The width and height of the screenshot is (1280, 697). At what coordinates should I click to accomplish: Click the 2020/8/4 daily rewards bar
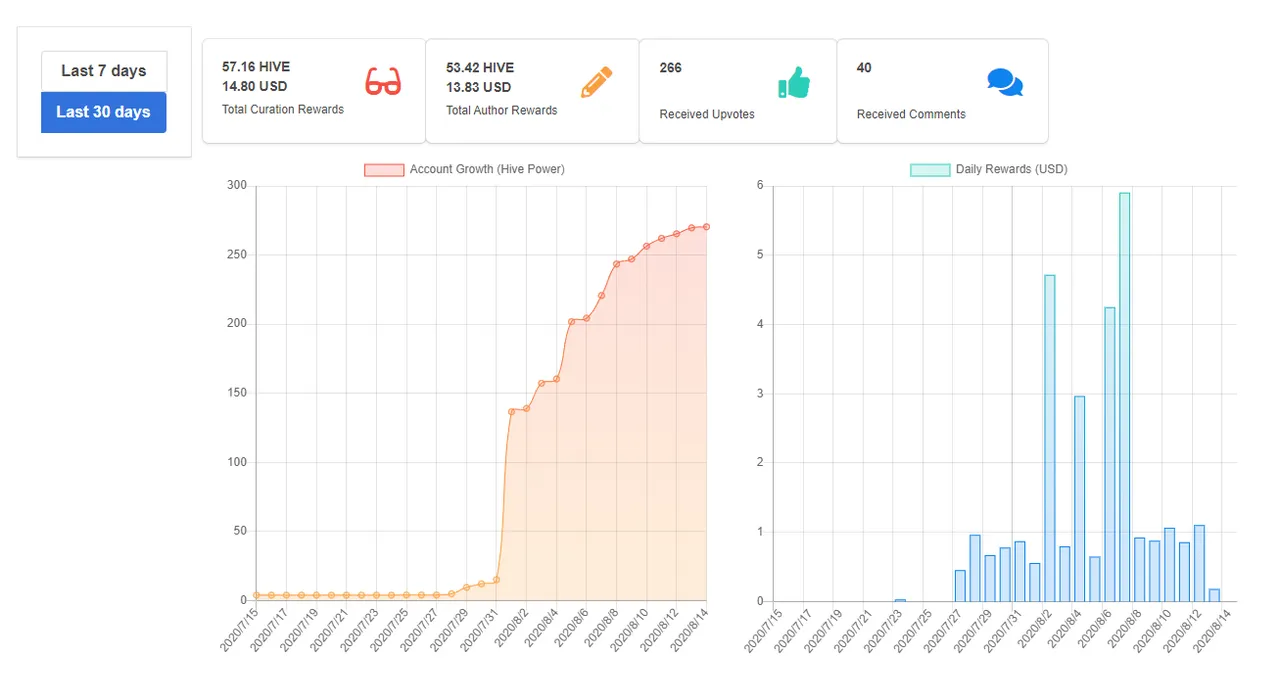(1079, 500)
